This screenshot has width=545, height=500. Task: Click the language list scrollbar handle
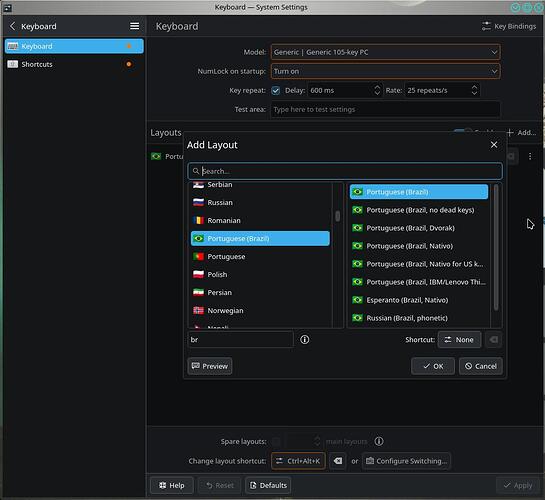[x=337, y=216]
